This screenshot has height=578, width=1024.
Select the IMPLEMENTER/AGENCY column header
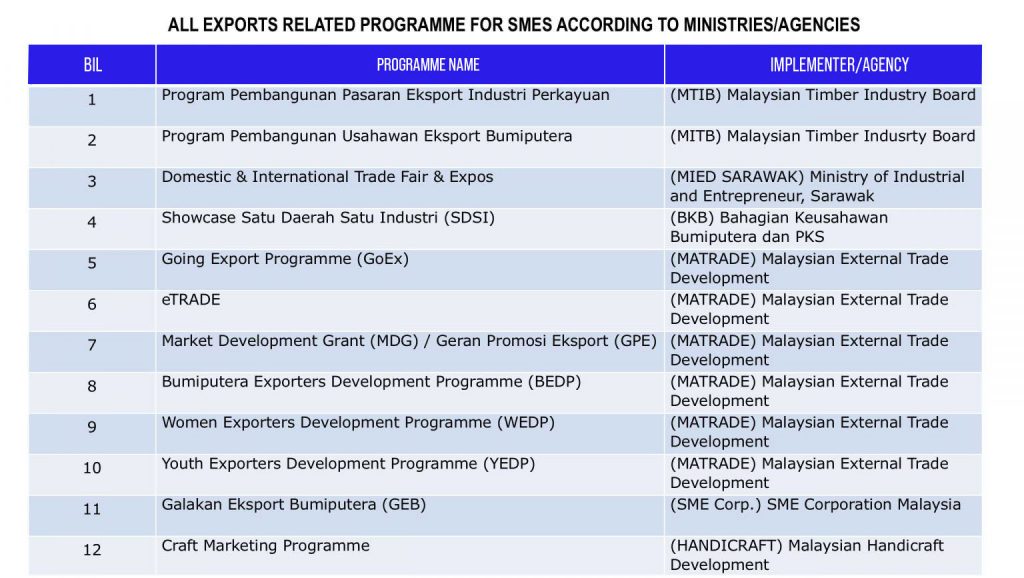click(824, 65)
